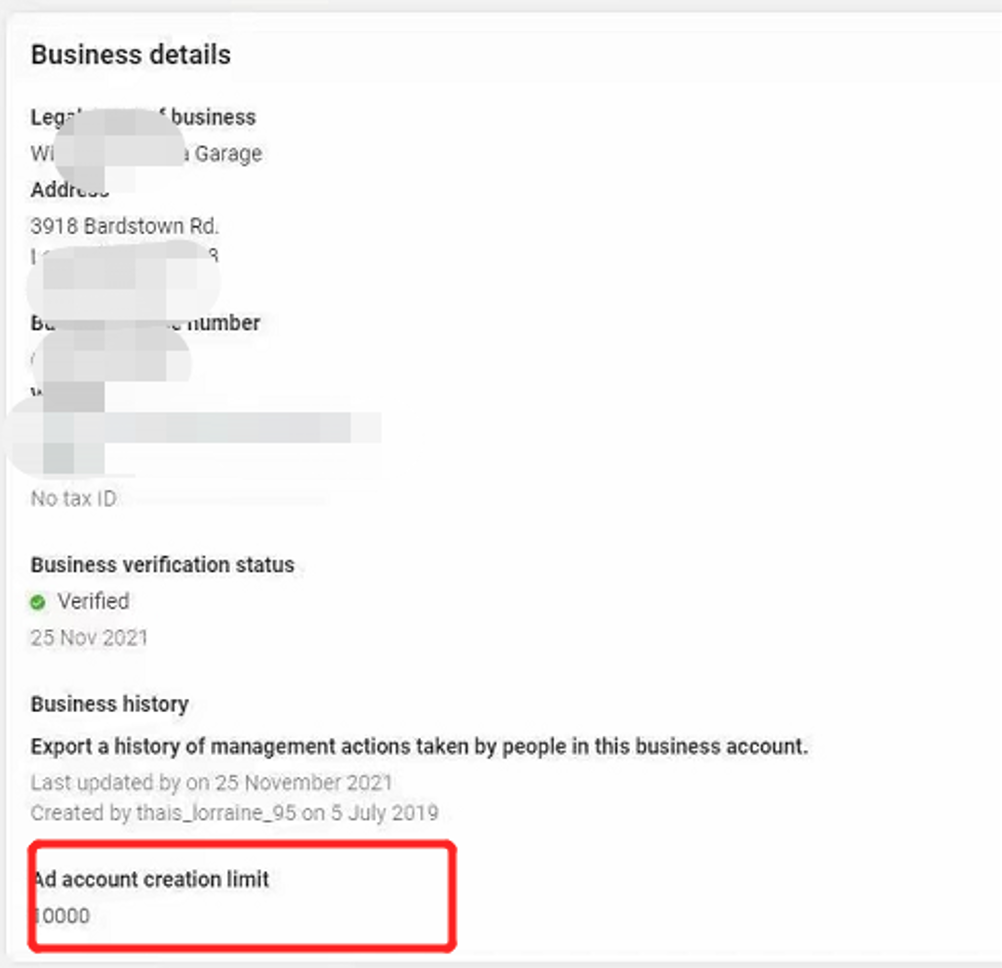Select the No tax ID text
Image resolution: width=1002 pixels, height=968 pixels.
73,498
